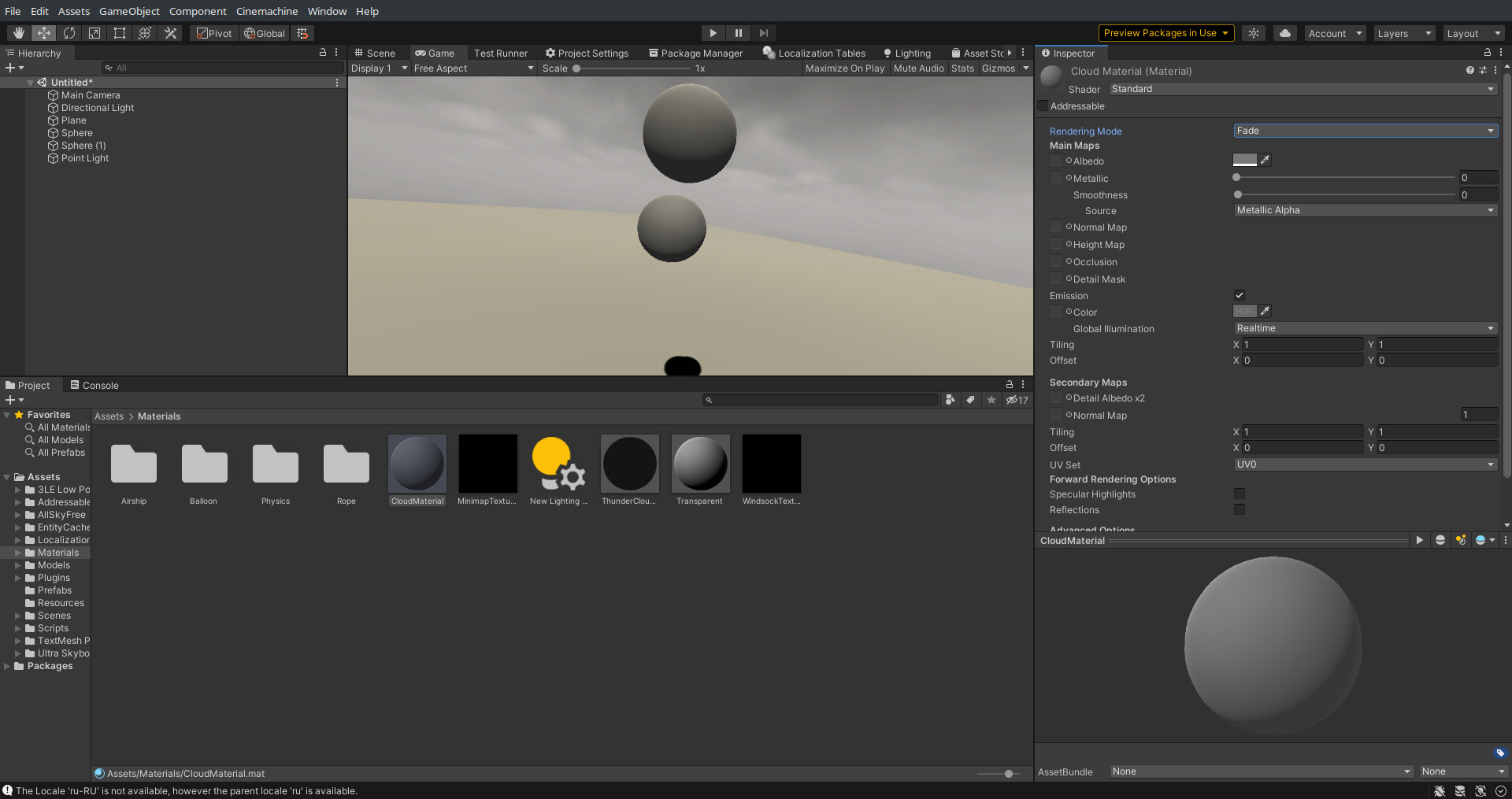The height and width of the screenshot is (799, 1512).
Task: Switch to the Console tab
Action: 99,385
